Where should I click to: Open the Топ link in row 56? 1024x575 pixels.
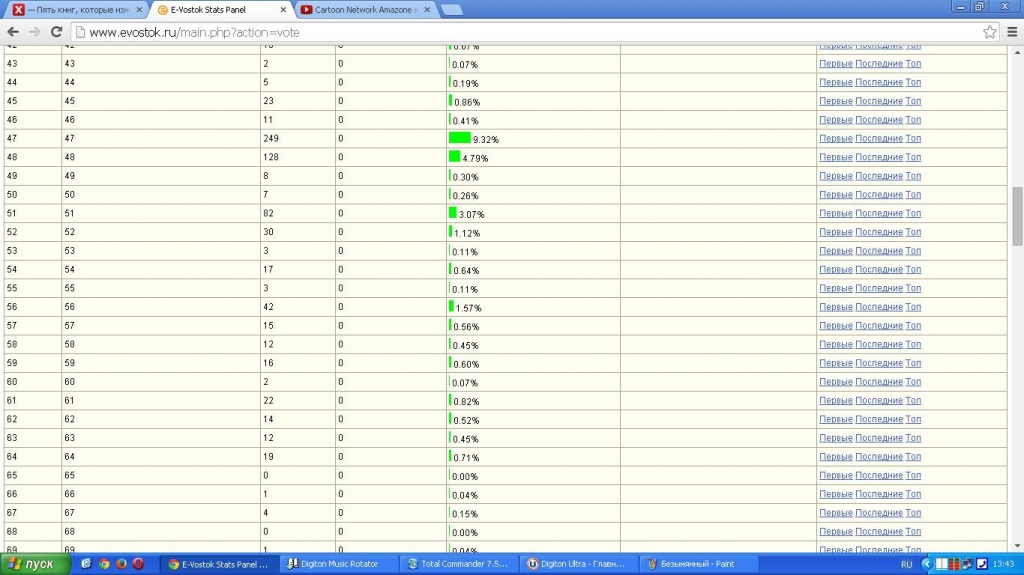point(913,307)
